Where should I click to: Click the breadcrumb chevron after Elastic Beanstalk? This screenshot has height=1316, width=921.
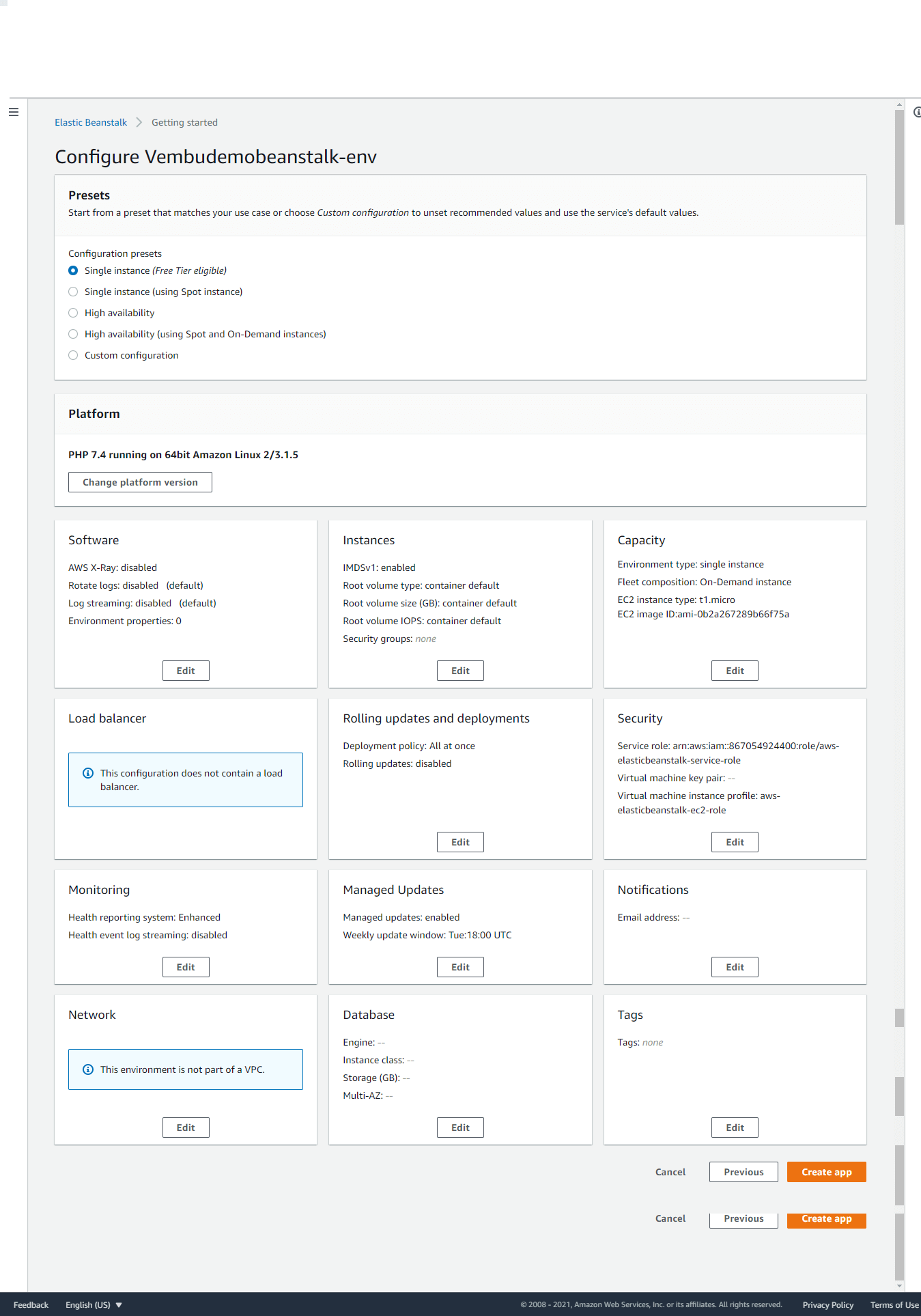click(139, 122)
